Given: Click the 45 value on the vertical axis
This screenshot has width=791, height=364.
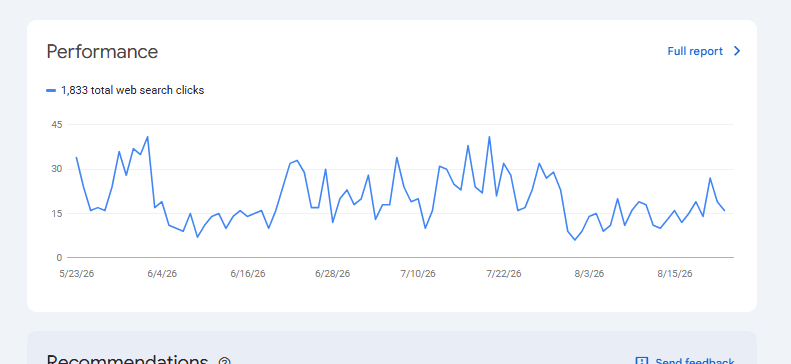Looking at the screenshot, I should [x=55, y=125].
